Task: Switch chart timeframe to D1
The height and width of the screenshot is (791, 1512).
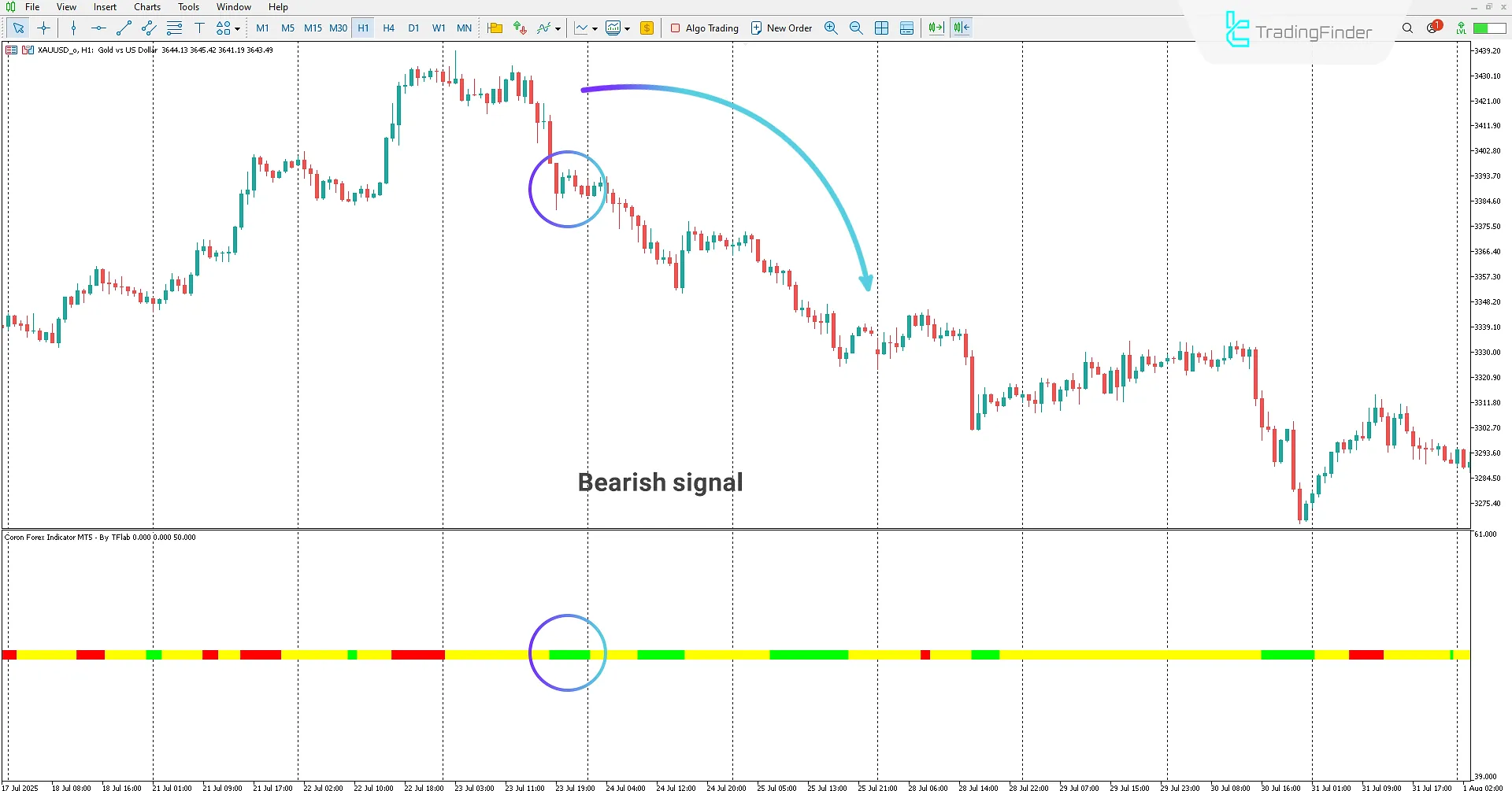Action: coord(413,28)
